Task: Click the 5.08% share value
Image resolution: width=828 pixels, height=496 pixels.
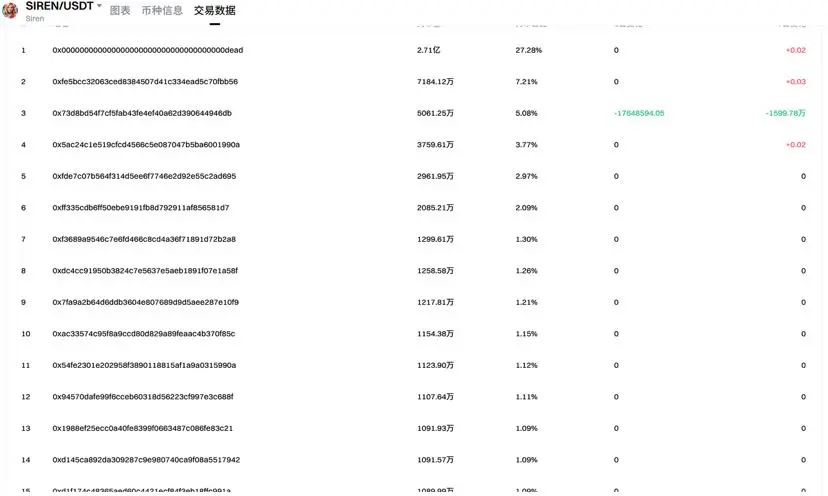Action: (x=526, y=113)
